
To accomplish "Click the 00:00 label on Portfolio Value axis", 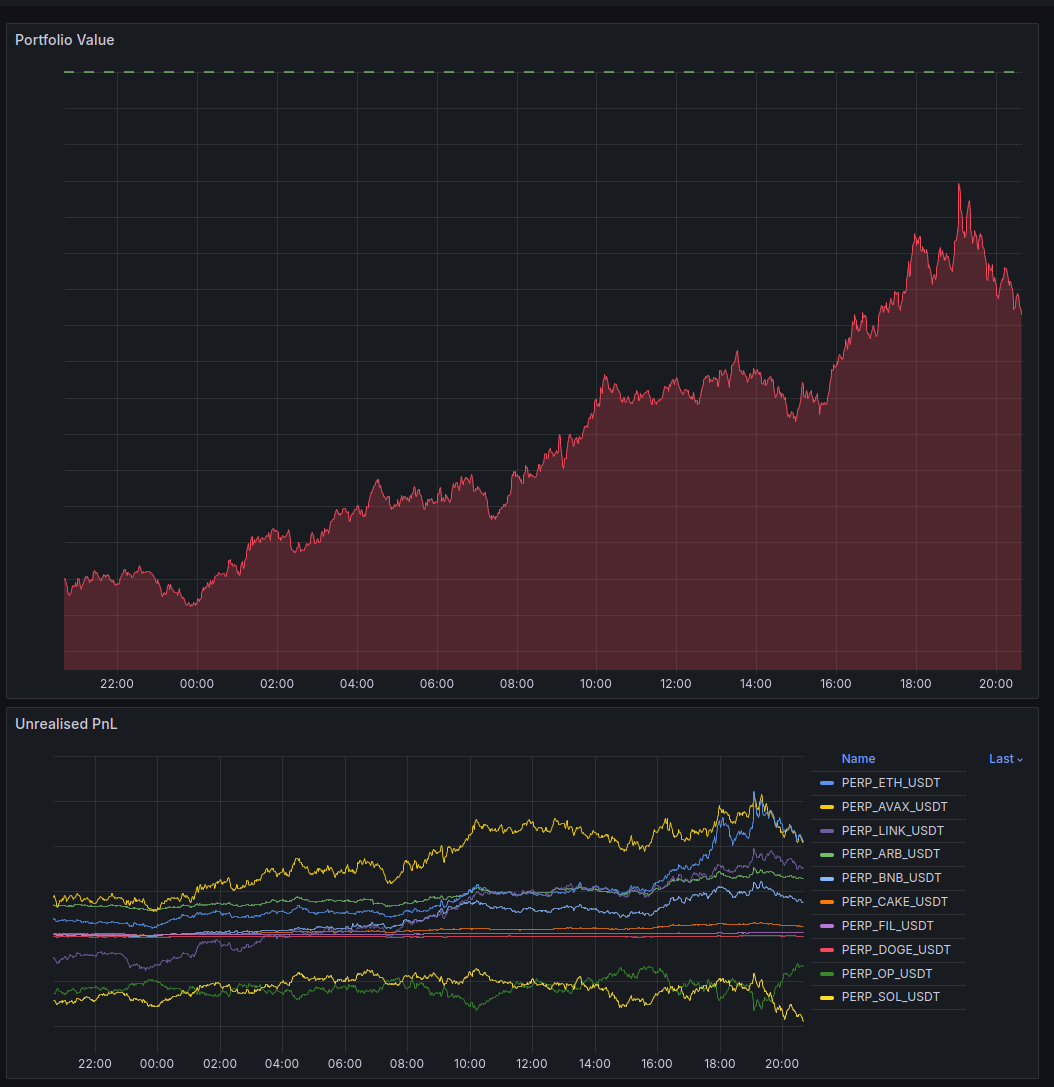I will [x=197, y=684].
